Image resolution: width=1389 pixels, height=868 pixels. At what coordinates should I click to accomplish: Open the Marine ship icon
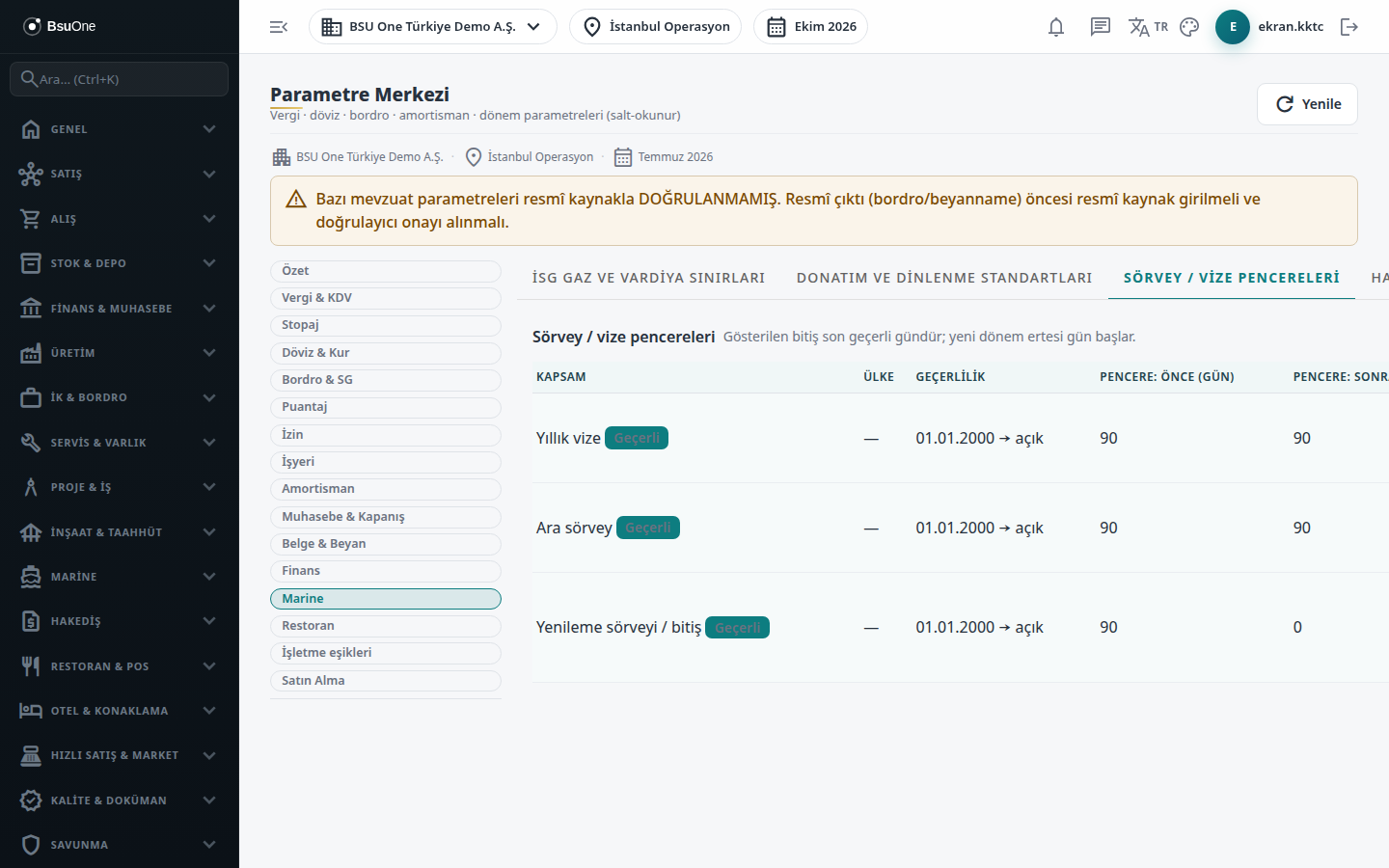point(31,577)
